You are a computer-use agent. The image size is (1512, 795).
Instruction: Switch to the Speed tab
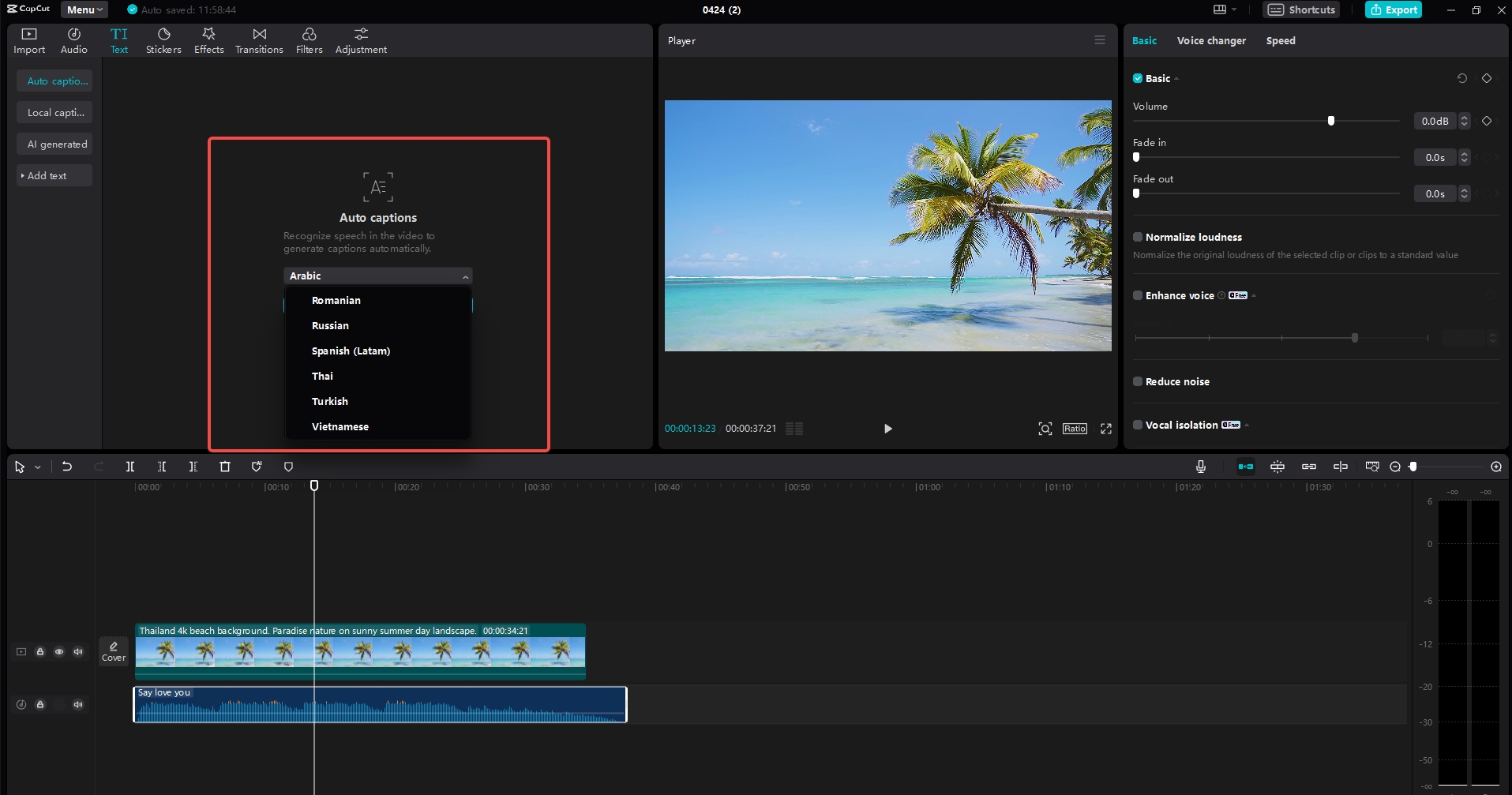[x=1280, y=40]
